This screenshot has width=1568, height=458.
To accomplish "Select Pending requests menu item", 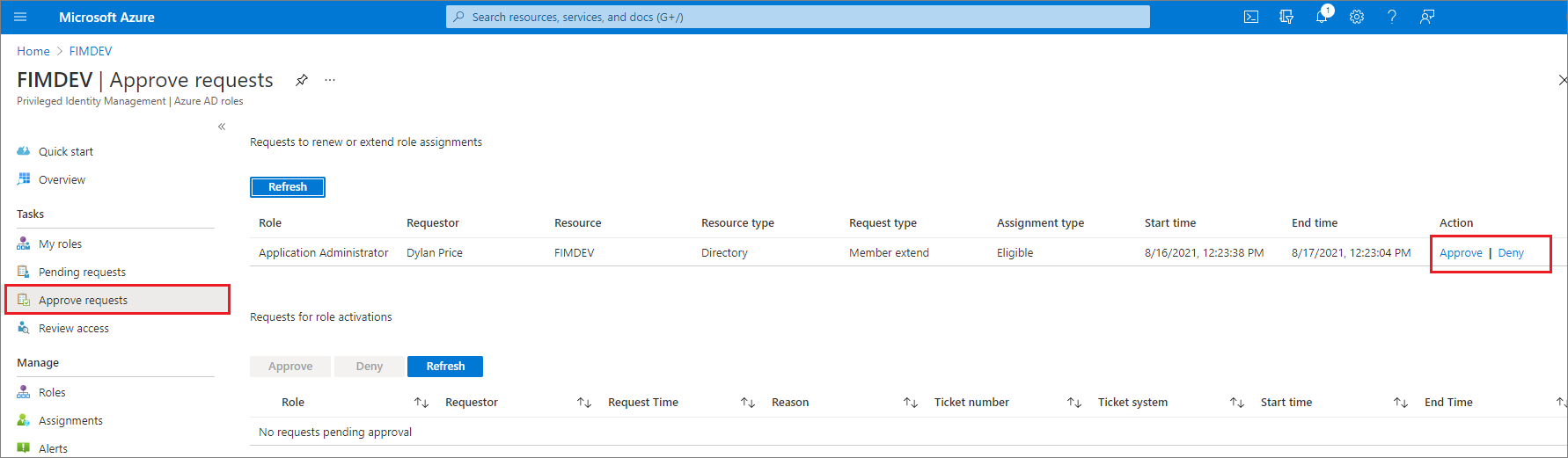I will tap(82, 272).
